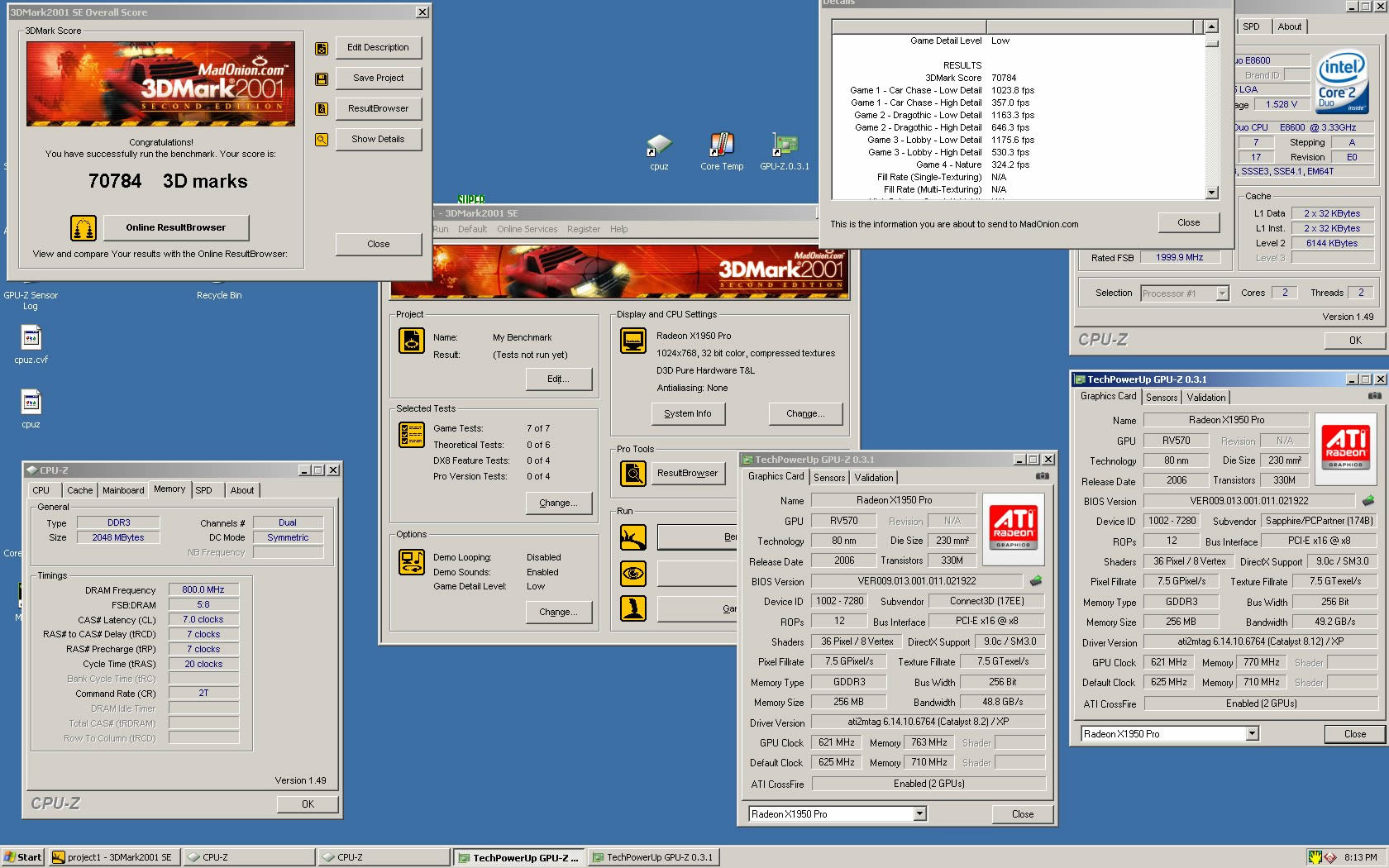Click the Recycle Bin desktop label

pos(219,295)
